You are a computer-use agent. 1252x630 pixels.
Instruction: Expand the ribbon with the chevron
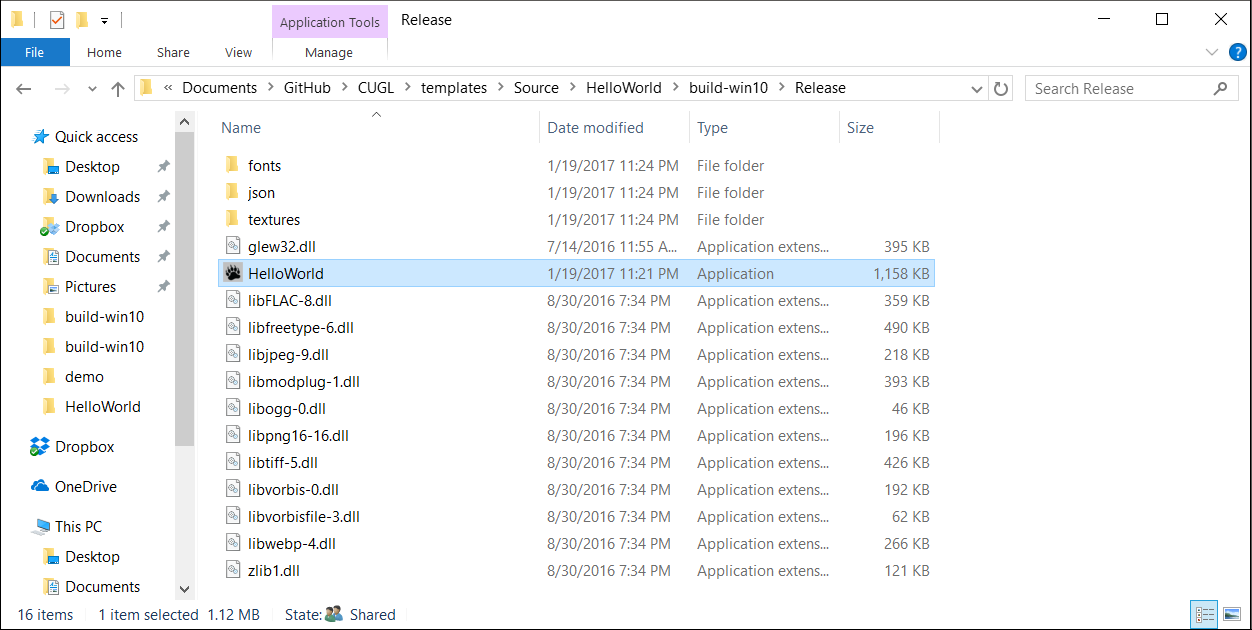1212,53
